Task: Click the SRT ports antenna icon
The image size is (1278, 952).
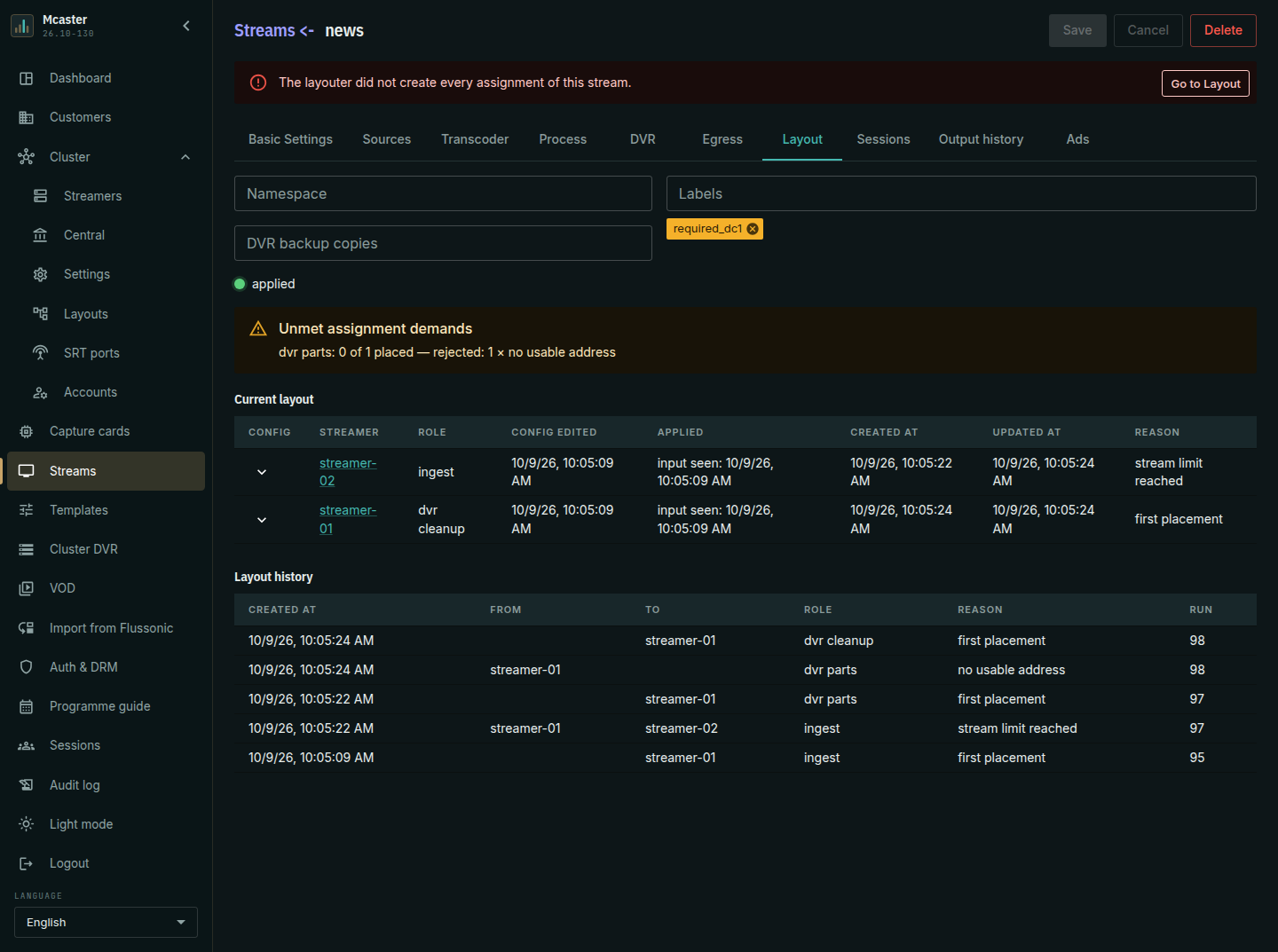Action: coord(41,353)
